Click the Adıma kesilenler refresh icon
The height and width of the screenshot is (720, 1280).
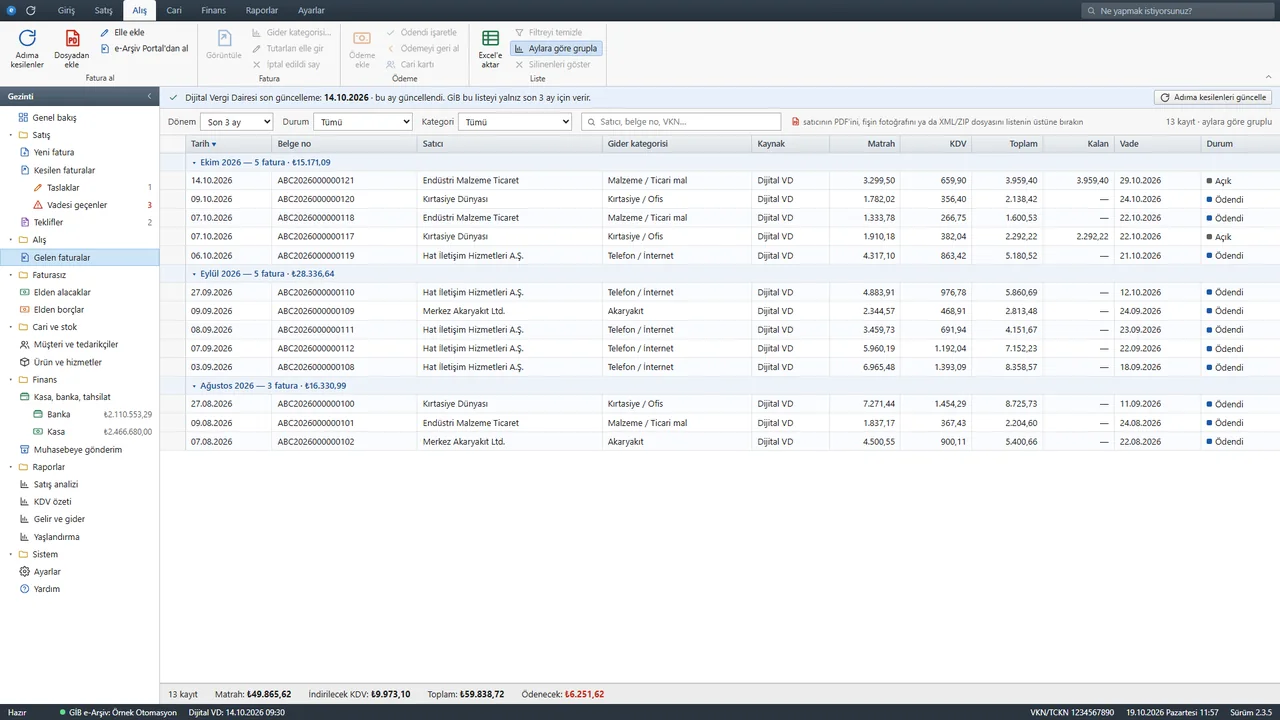(x=27, y=38)
